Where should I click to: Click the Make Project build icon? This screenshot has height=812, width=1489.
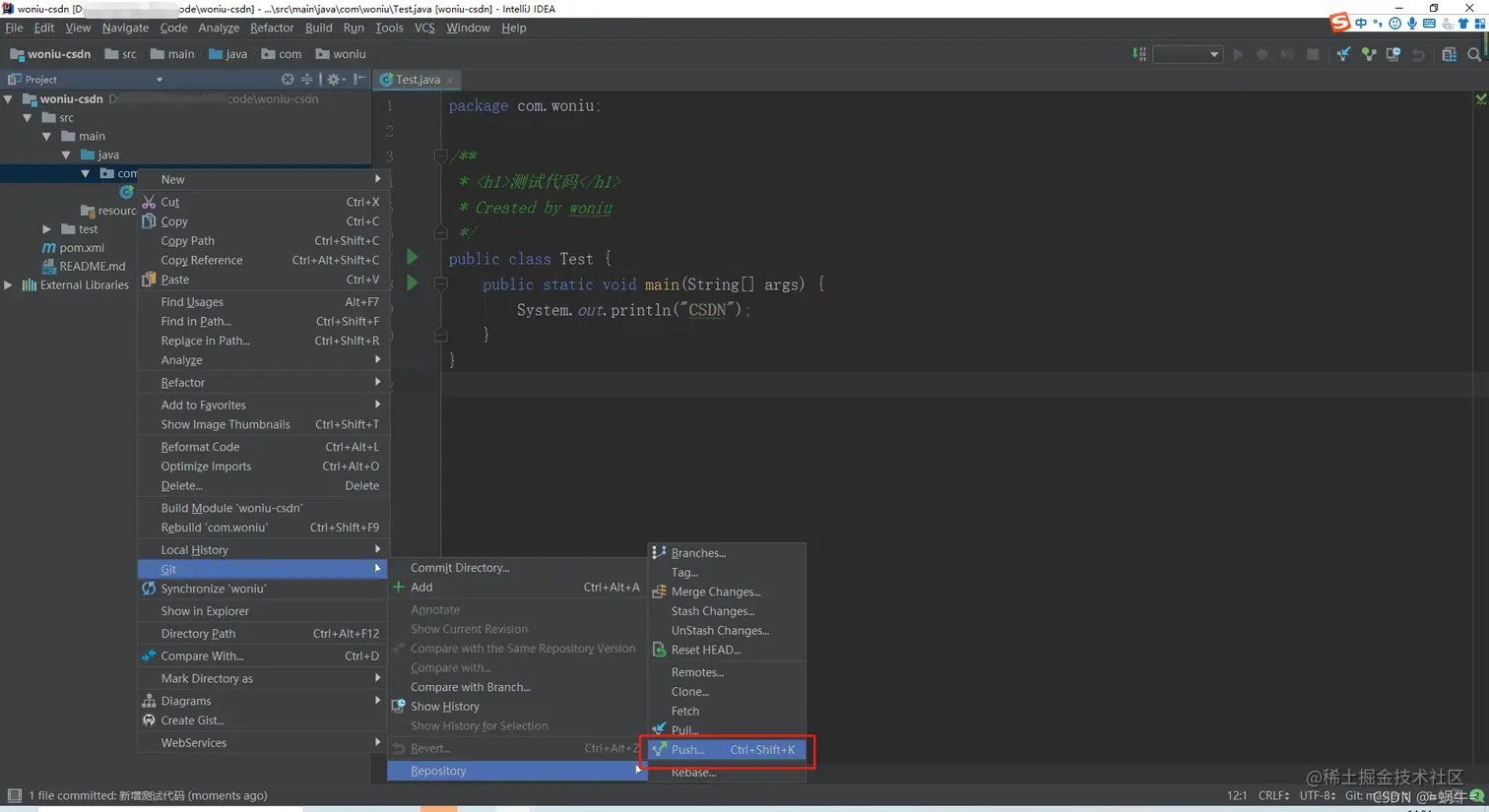point(1139,54)
